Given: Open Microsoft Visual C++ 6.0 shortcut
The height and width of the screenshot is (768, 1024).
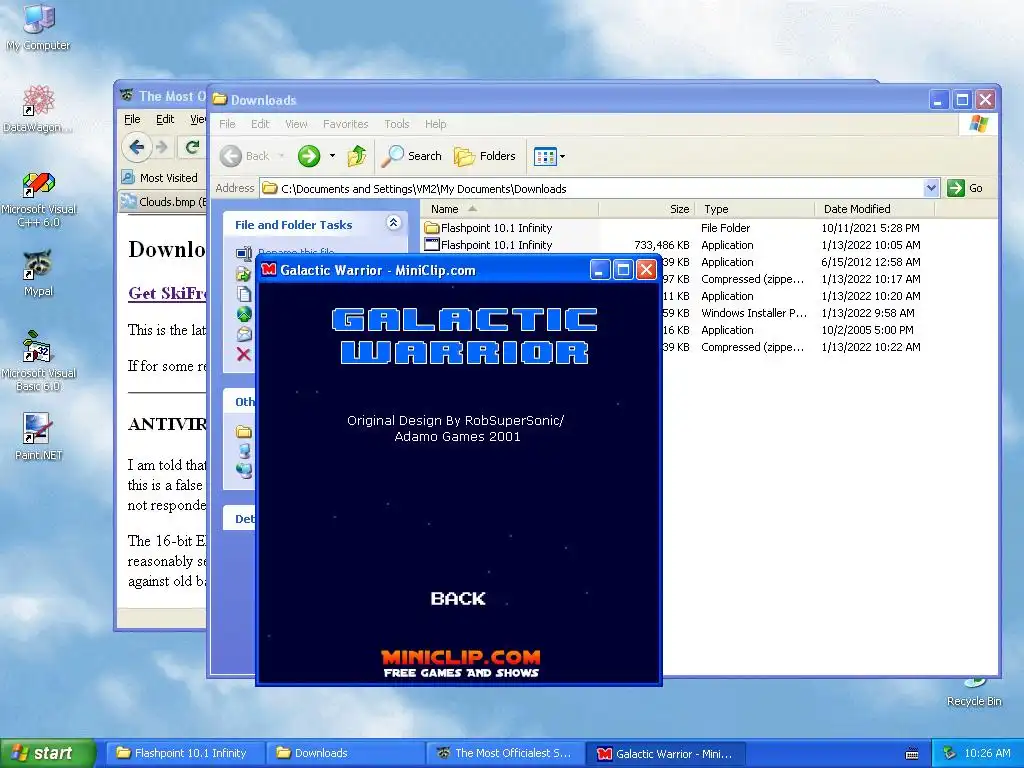Looking at the screenshot, I should click(39, 199).
